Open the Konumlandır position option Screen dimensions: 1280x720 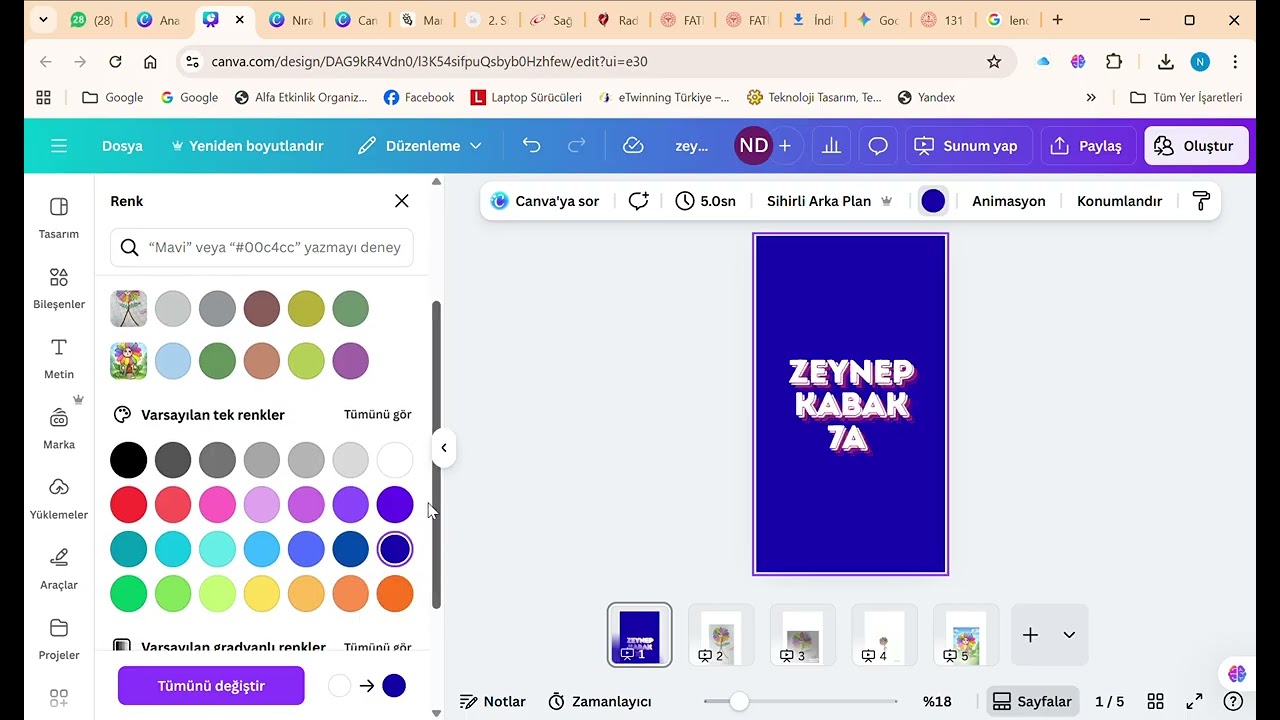(x=1119, y=201)
